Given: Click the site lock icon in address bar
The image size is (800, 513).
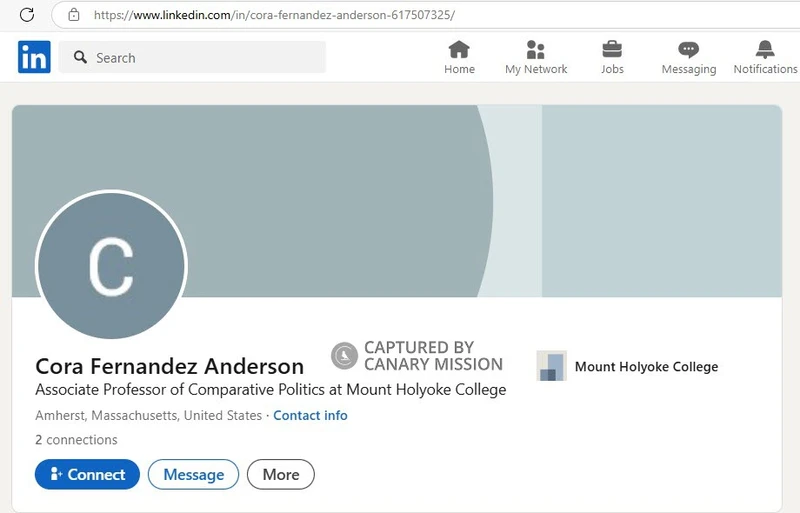Looking at the screenshot, I should click(x=74, y=15).
